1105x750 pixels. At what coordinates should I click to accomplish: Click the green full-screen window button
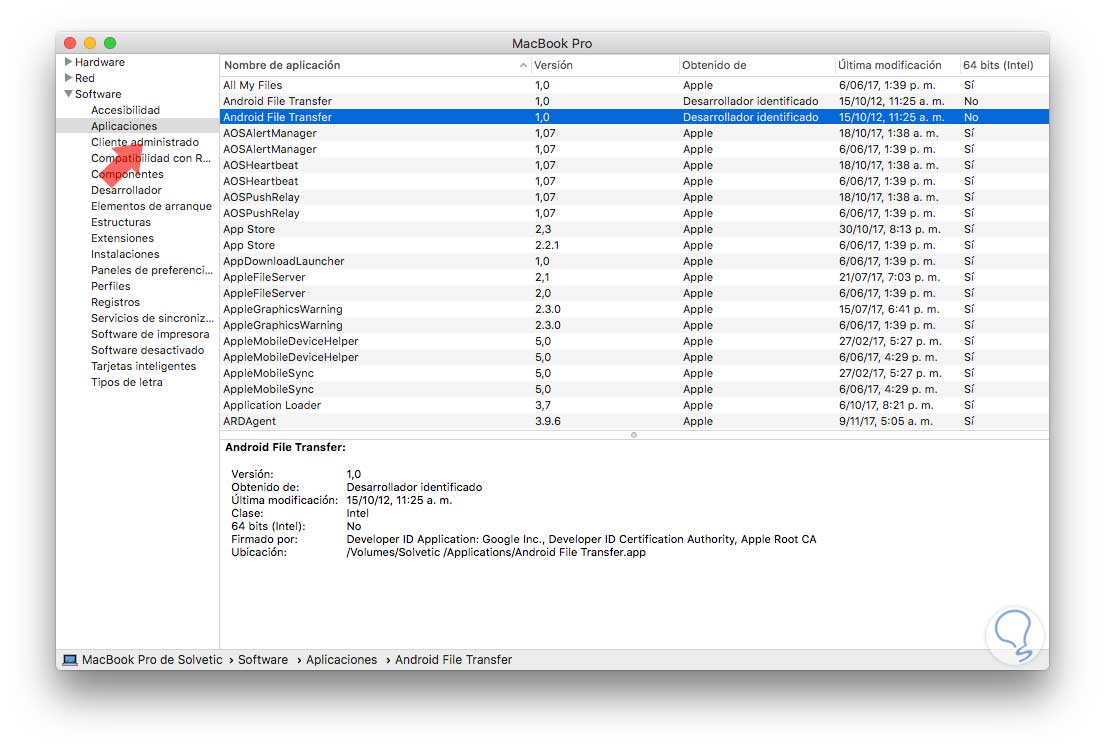110,43
